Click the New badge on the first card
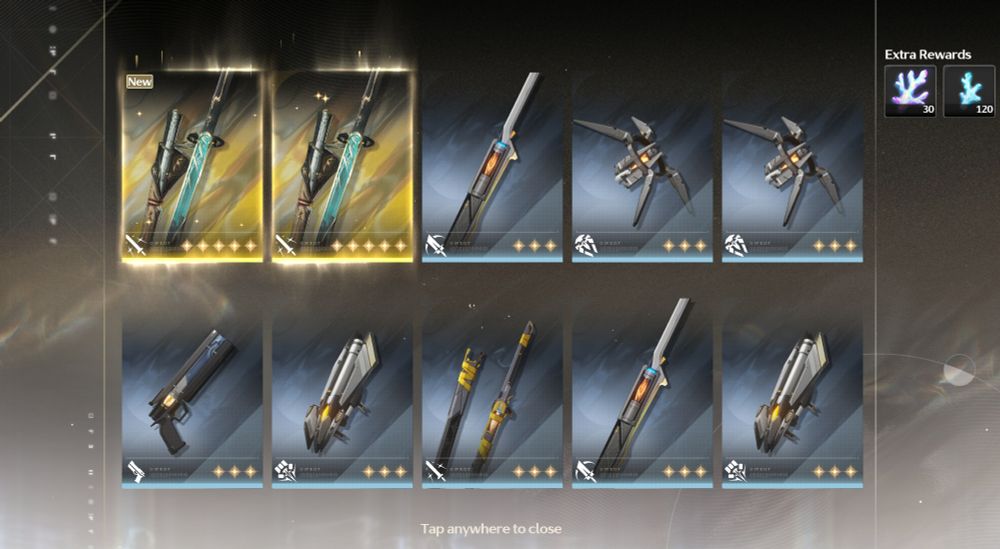 [139, 82]
